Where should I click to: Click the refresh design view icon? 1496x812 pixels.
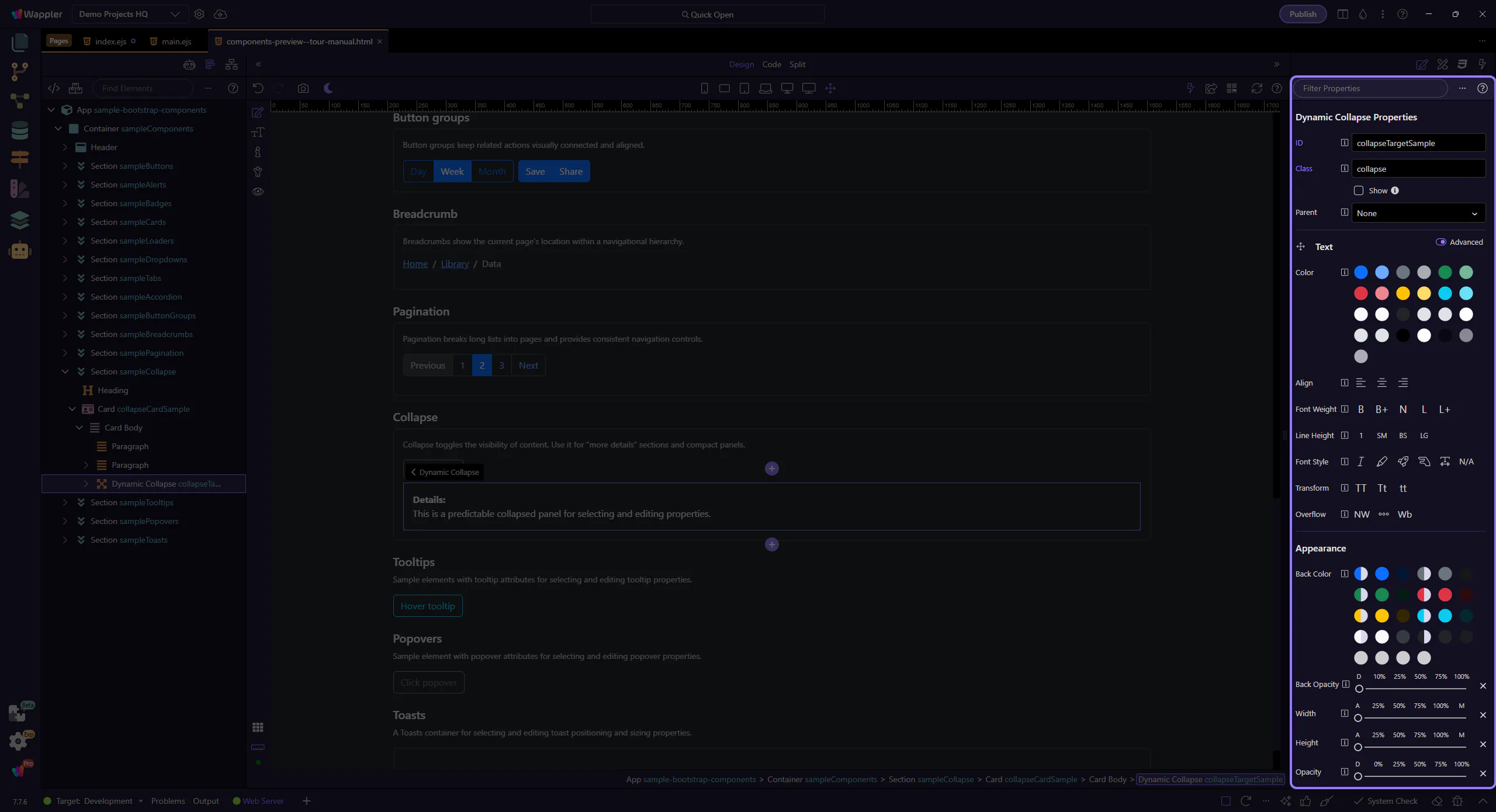click(x=1256, y=88)
